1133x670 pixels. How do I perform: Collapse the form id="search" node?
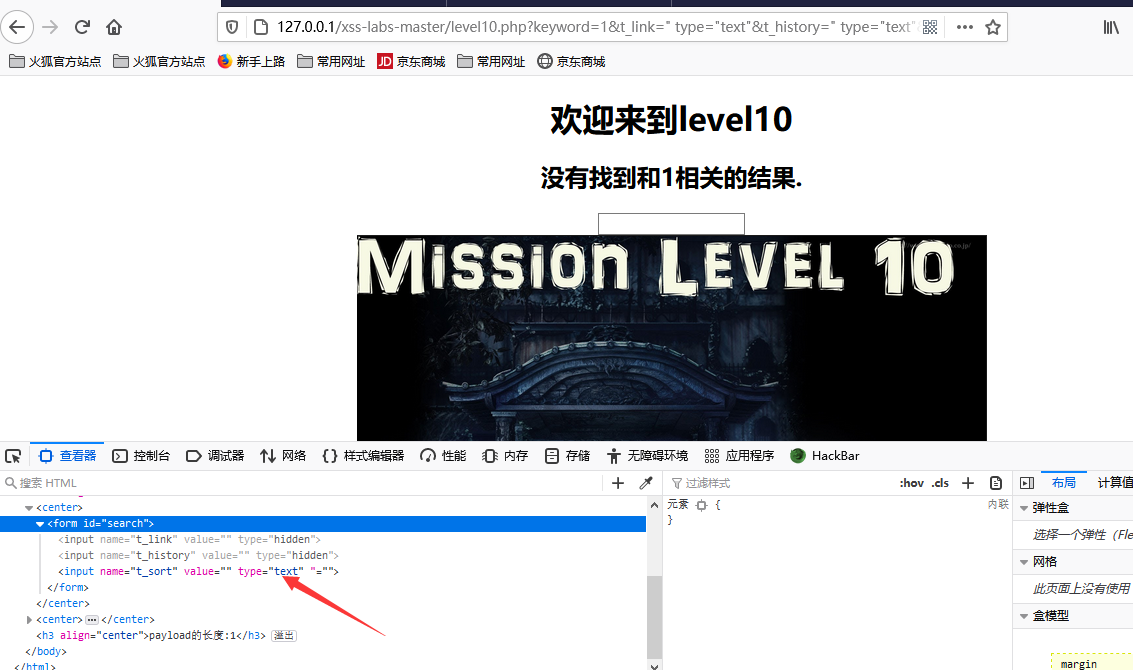tap(40, 524)
